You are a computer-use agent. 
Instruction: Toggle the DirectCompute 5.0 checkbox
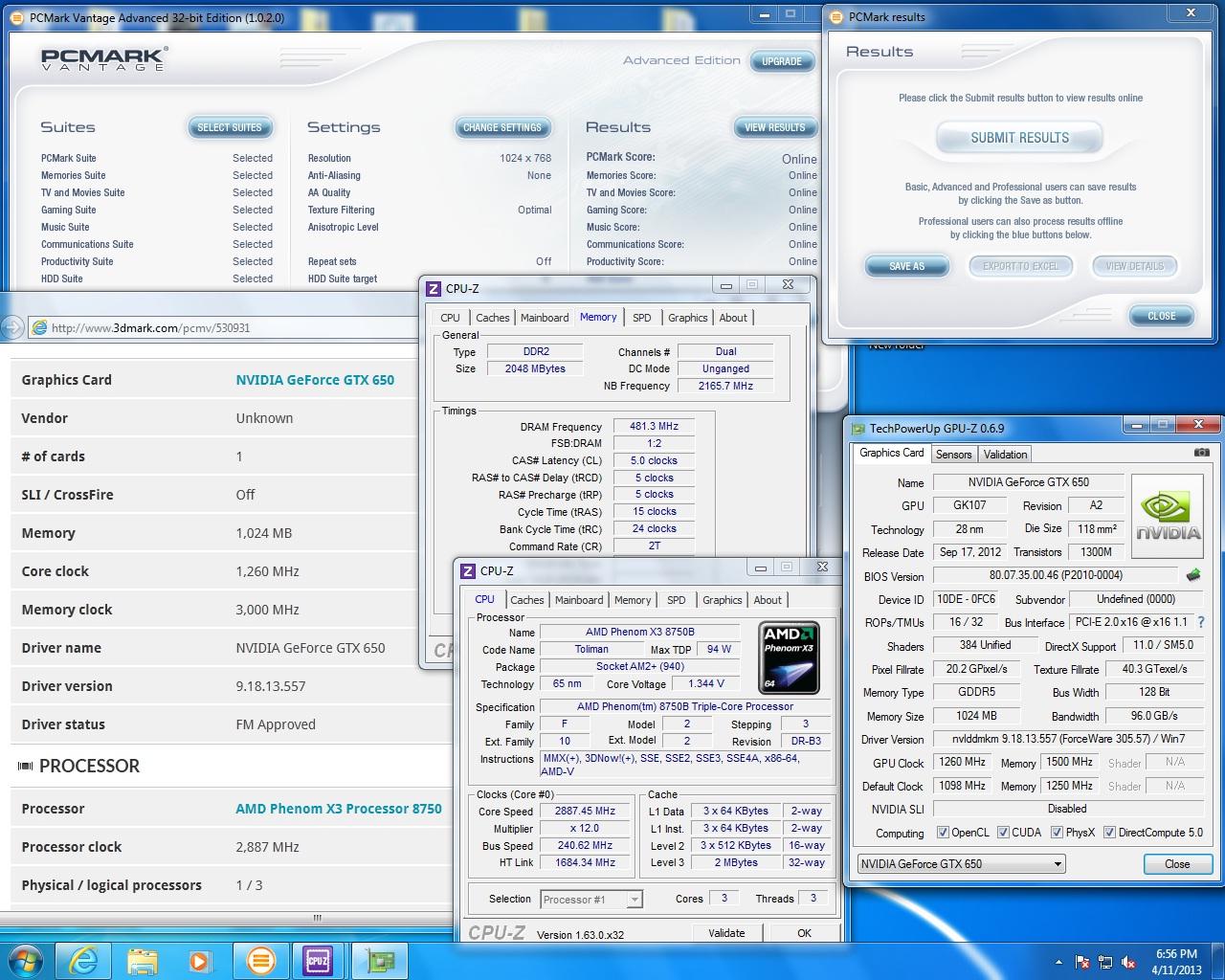coord(1110,833)
